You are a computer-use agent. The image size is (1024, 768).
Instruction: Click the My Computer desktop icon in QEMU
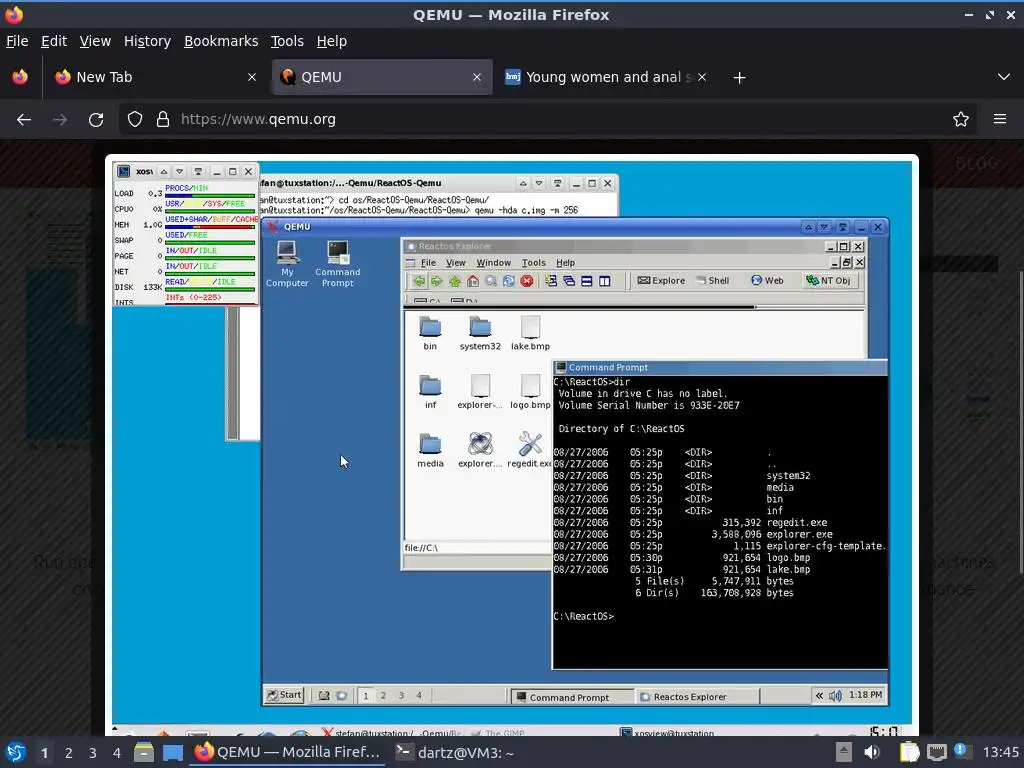(287, 264)
